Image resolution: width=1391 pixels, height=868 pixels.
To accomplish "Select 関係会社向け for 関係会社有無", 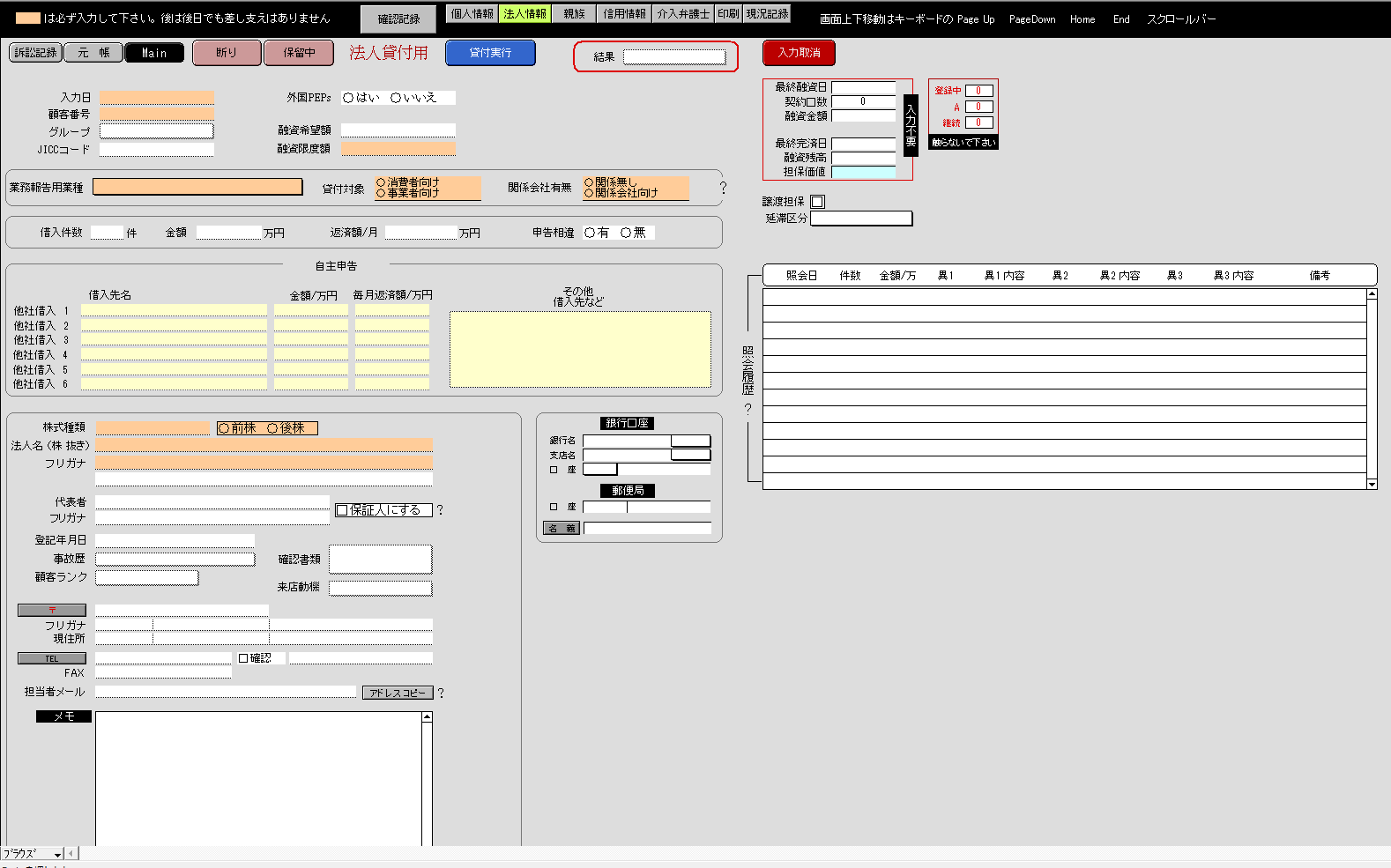I will pos(589,193).
